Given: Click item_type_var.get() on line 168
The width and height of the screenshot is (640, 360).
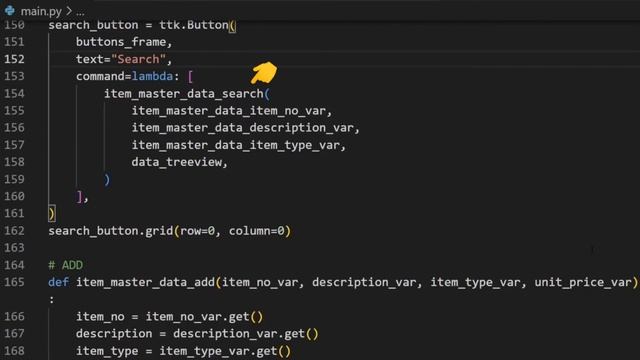Looking at the screenshot, I should 225,351.
